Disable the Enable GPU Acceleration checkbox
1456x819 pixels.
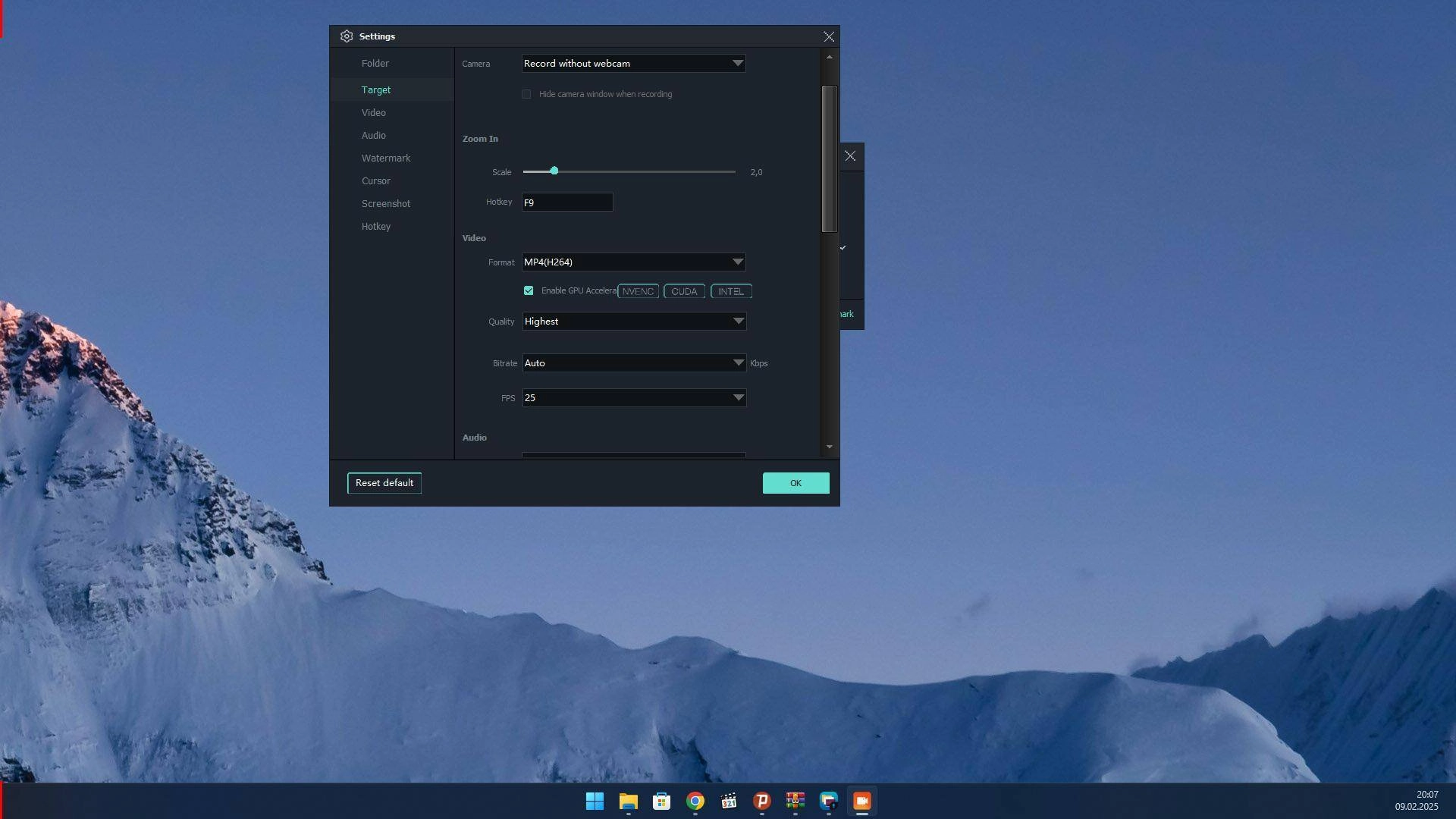click(529, 290)
